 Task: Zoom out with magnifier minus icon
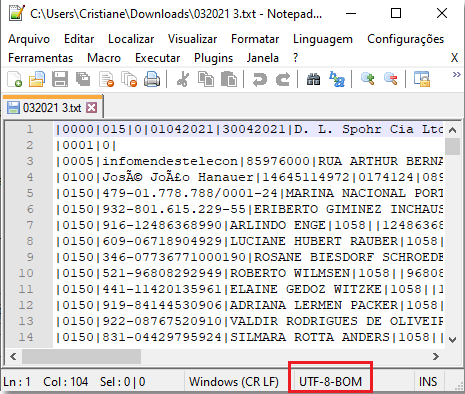[x=391, y=79]
